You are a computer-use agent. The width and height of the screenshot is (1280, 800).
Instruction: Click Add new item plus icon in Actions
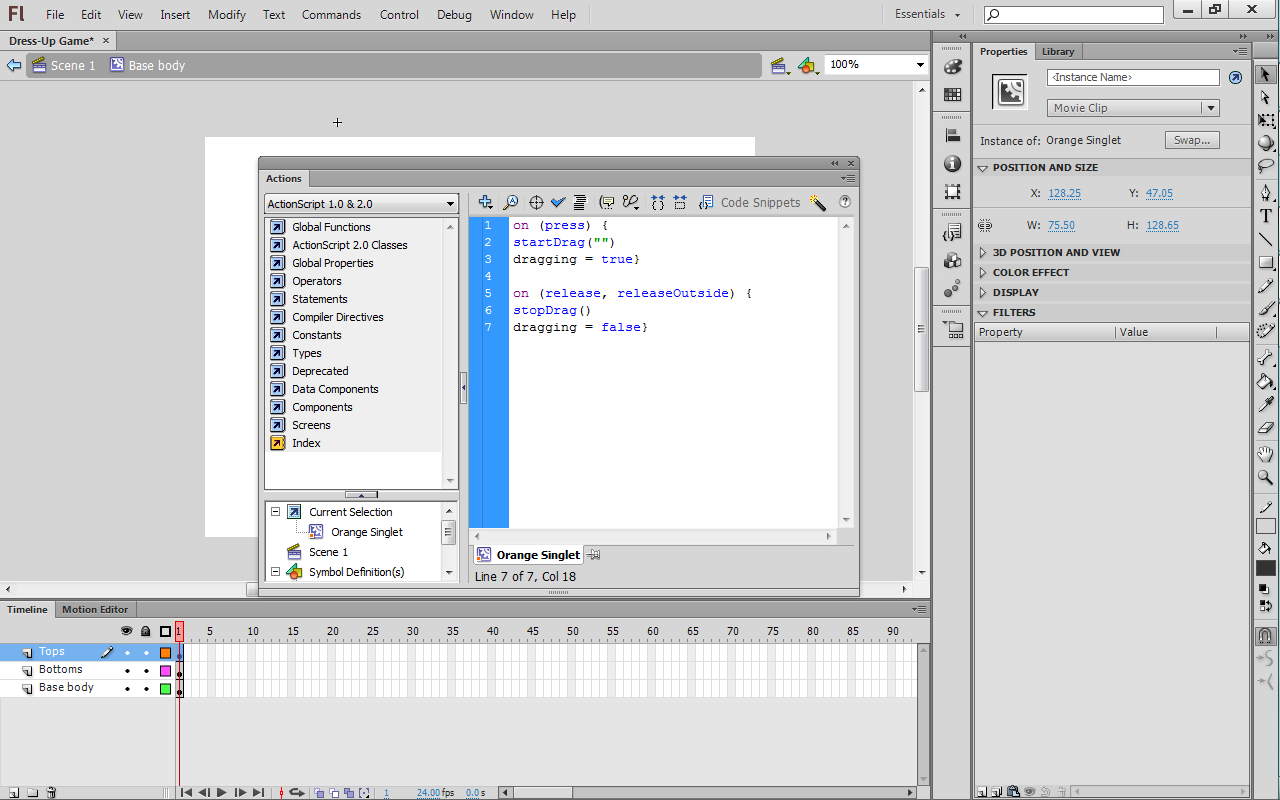(486, 203)
